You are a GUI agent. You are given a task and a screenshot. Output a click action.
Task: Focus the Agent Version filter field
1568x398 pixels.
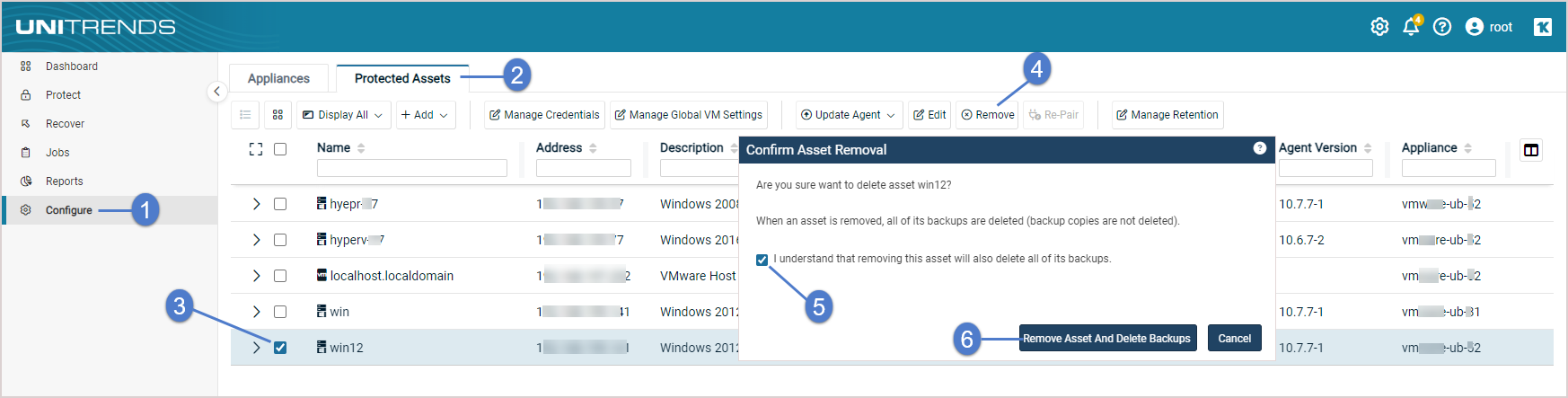click(1326, 168)
